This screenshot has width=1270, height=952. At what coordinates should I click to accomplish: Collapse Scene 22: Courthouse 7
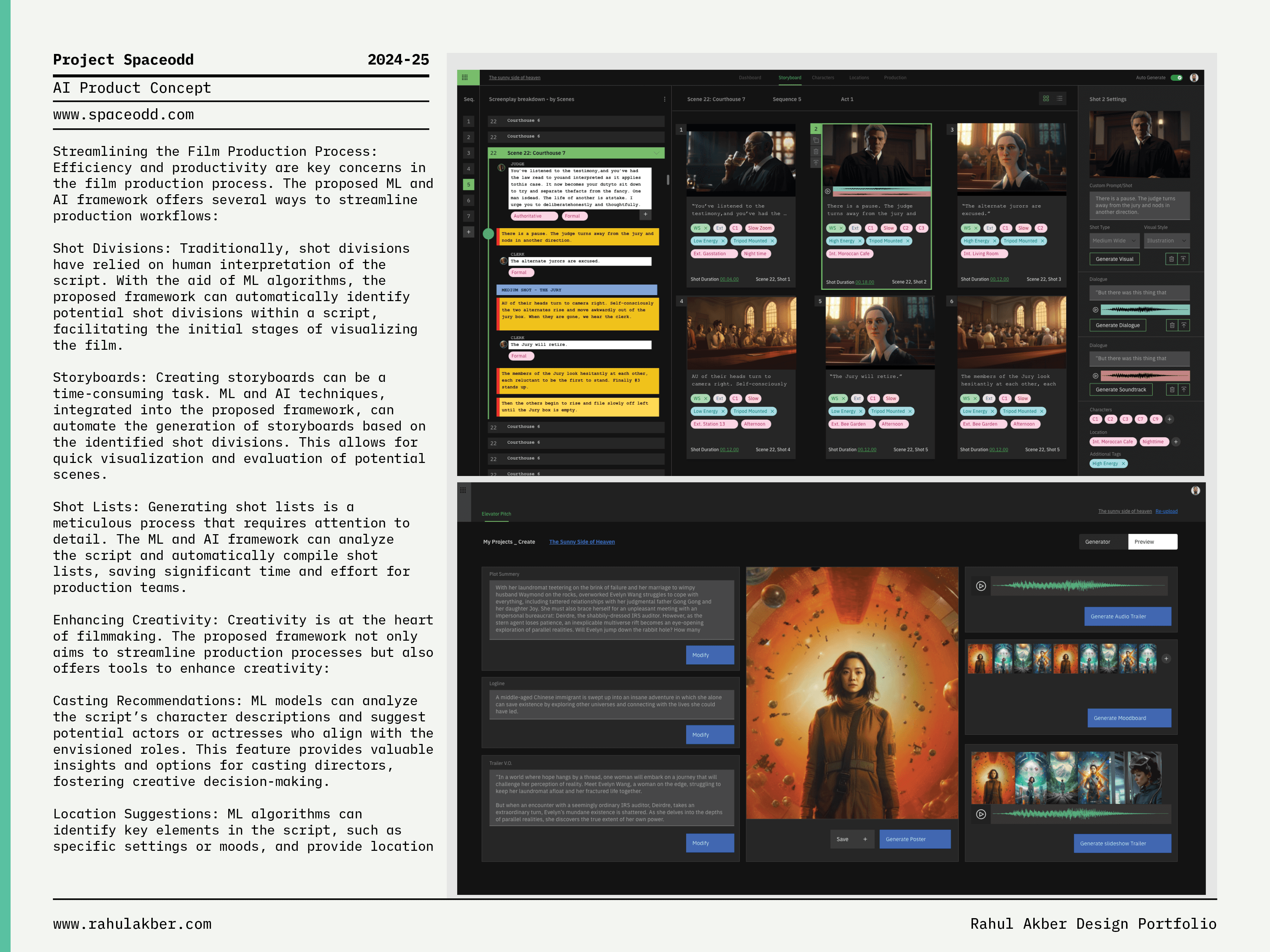click(656, 153)
